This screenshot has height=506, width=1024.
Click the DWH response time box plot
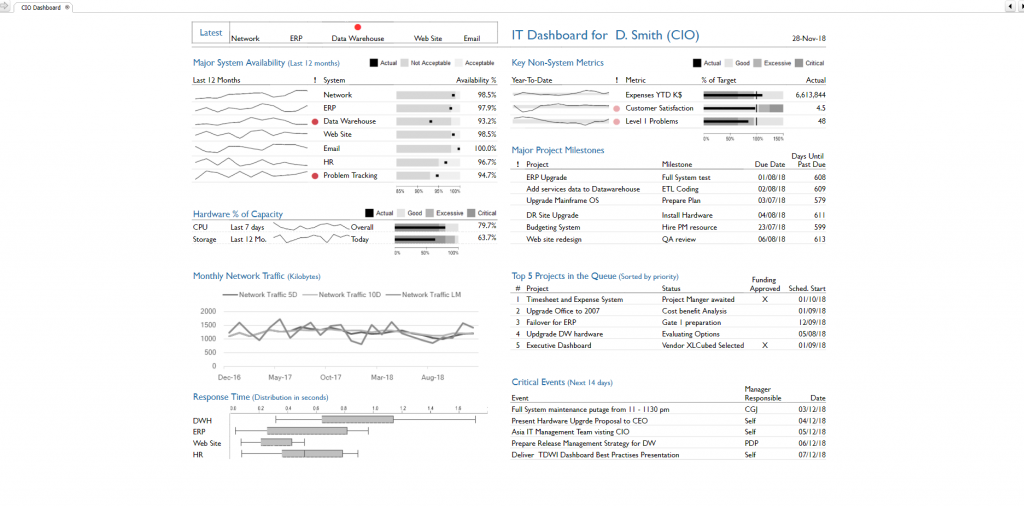[x=357, y=420]
